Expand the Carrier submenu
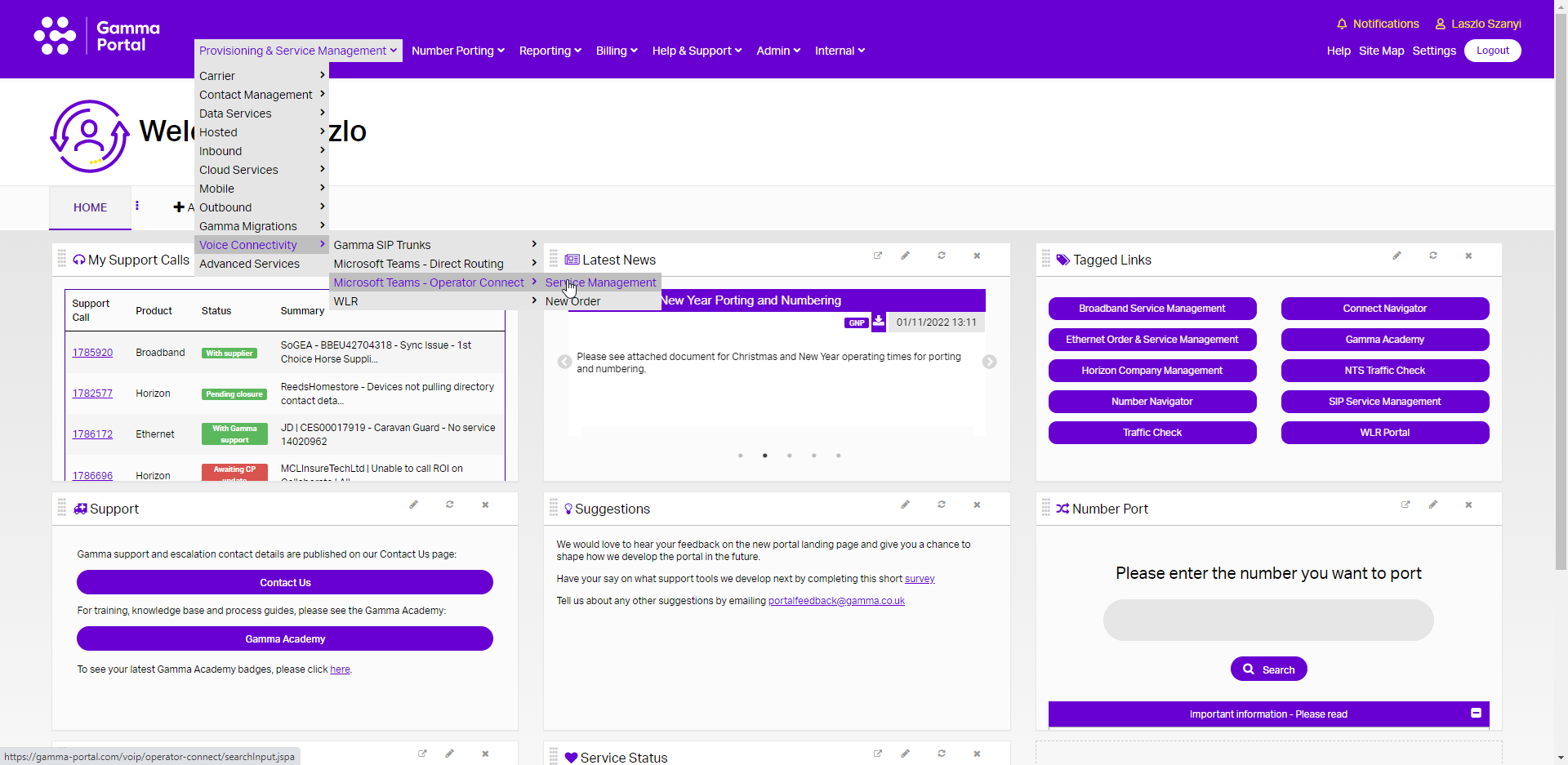The height and width of the screenshot is (765, 1568). (261, 76)
